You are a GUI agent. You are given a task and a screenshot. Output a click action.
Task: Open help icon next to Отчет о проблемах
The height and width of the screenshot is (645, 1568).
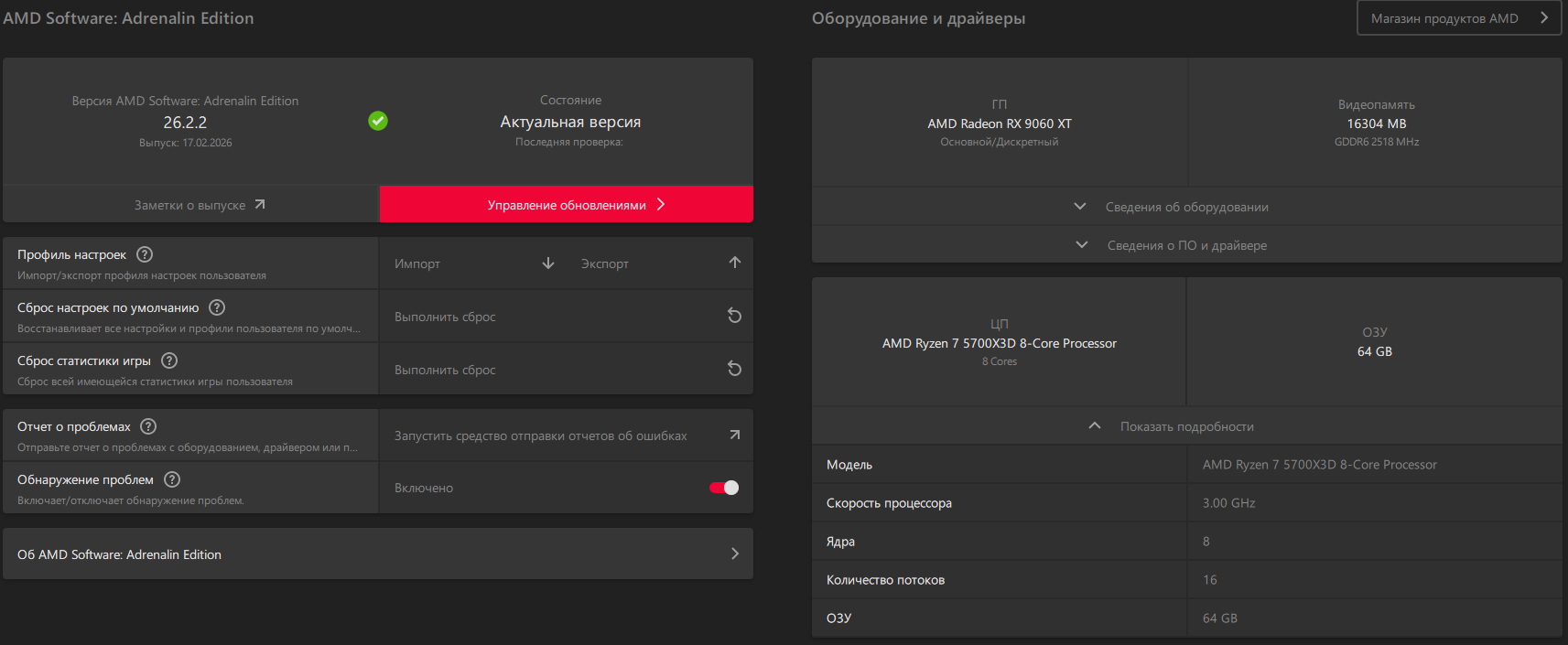click(x=148, y=426)
